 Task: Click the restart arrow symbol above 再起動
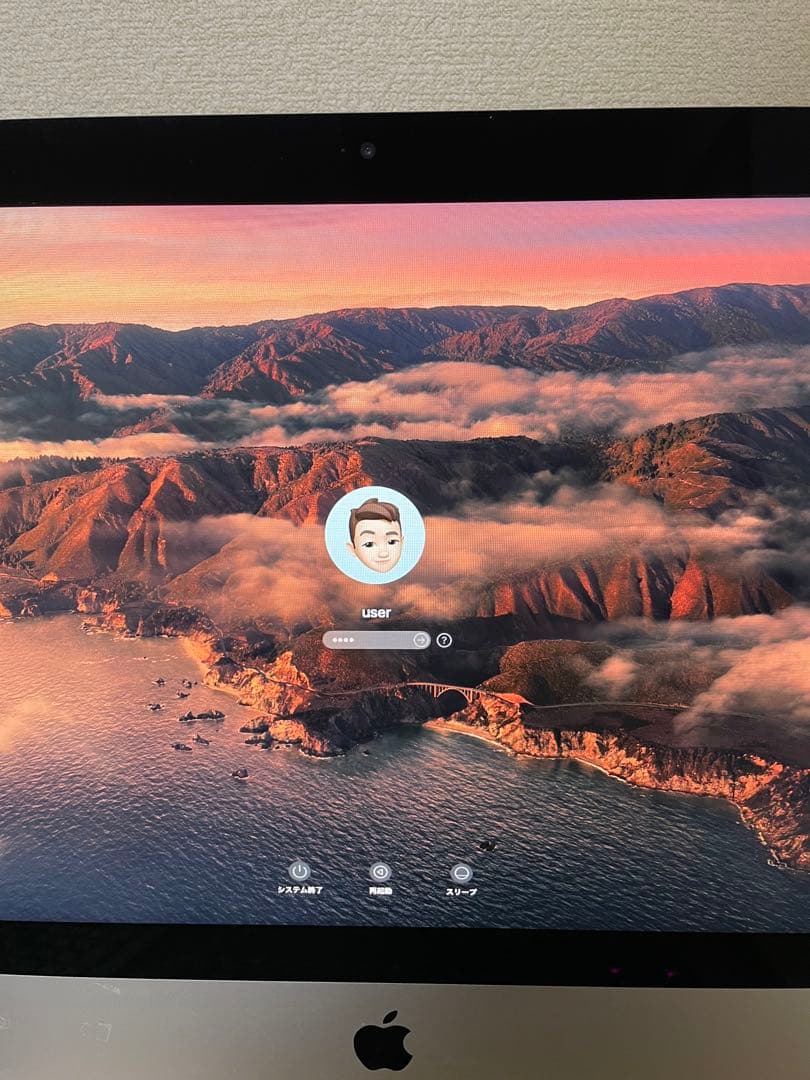378,871
